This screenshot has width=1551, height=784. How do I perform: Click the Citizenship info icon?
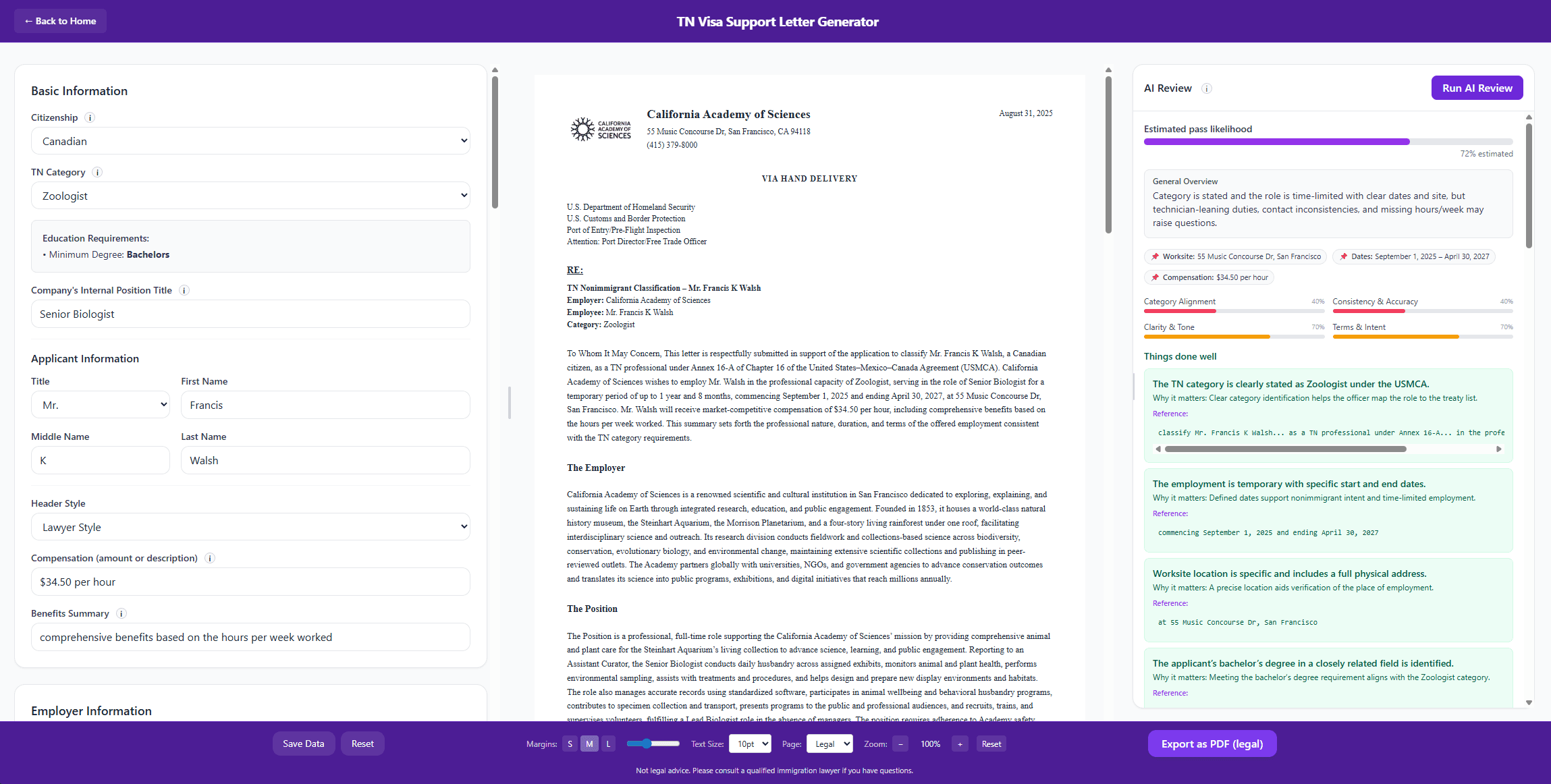tap(90, 117)
